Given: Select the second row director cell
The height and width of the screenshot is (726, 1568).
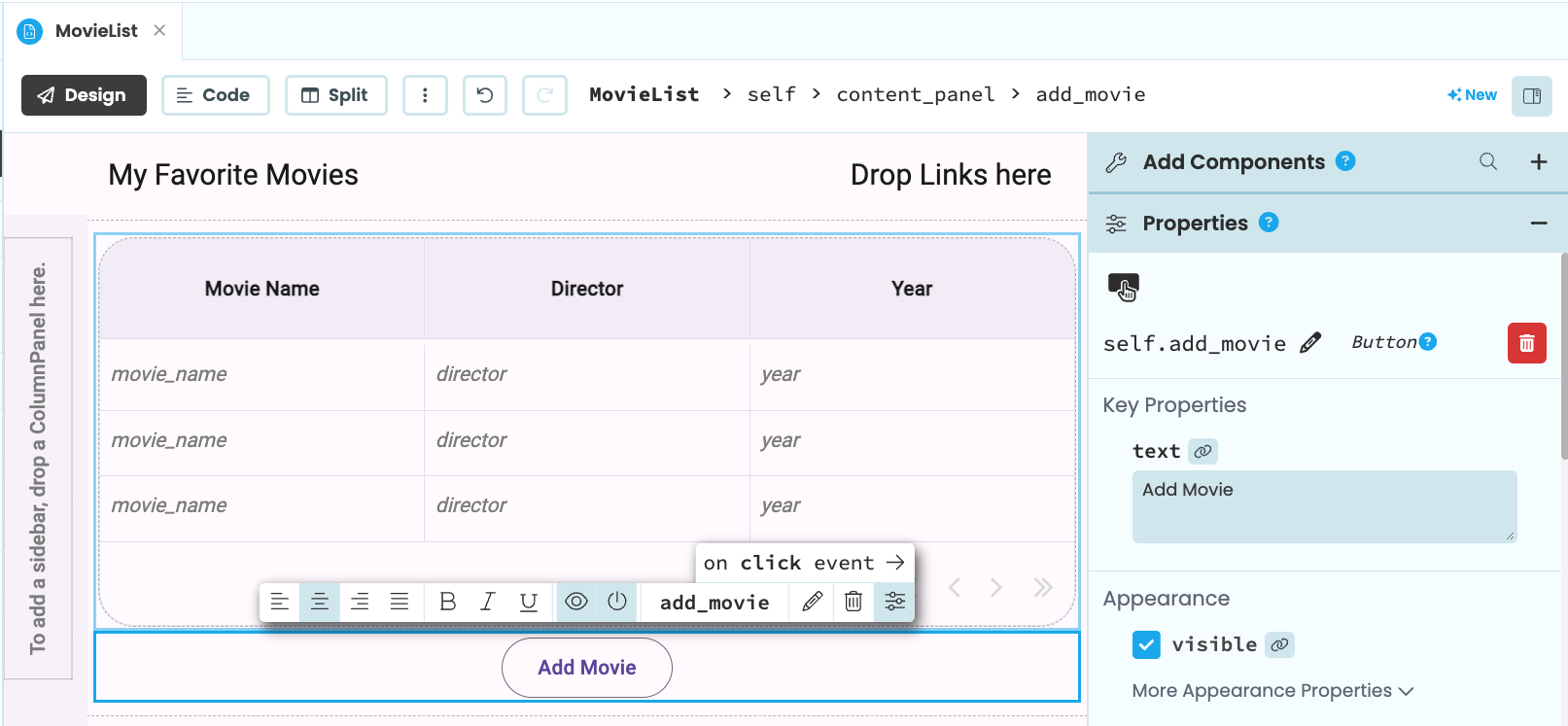Looking at the screenshot, I should pos(587,440).
